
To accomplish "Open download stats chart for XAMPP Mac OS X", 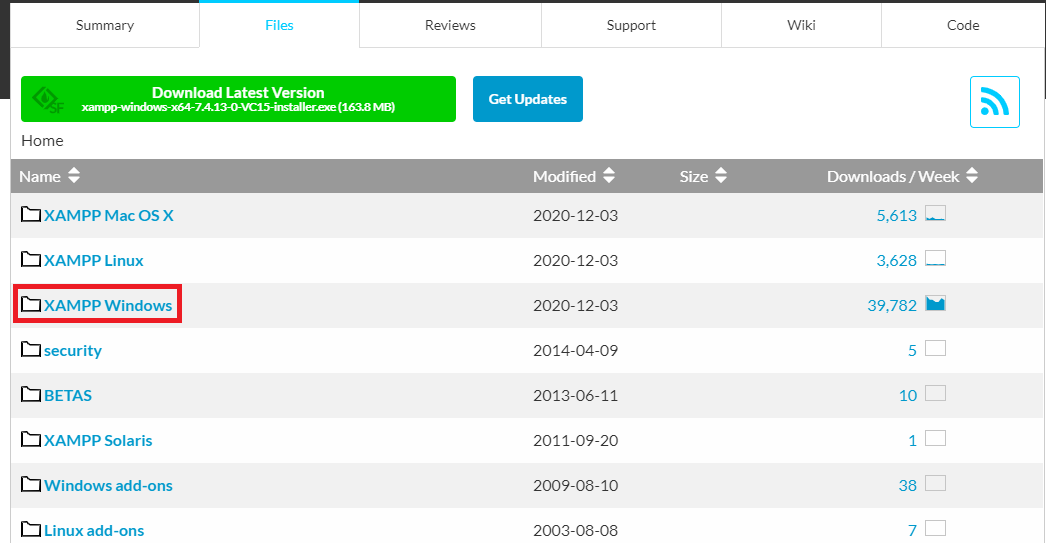I will coord(935,213).
